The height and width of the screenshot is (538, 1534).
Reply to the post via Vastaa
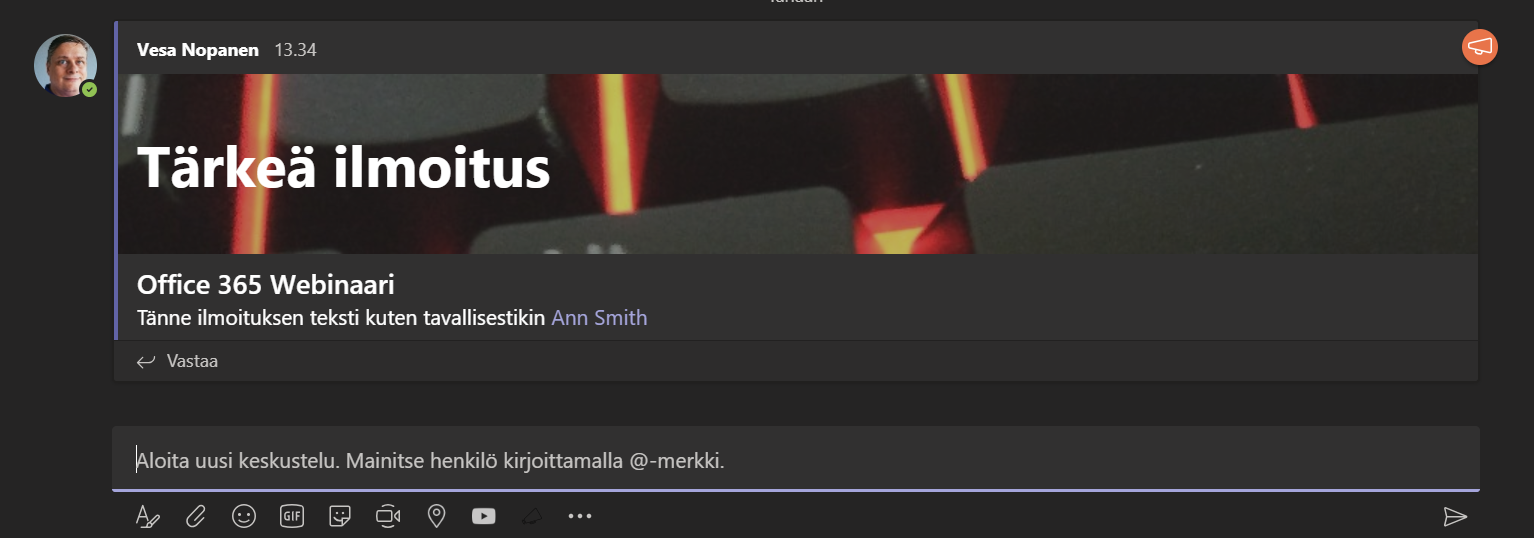(177, 361)
